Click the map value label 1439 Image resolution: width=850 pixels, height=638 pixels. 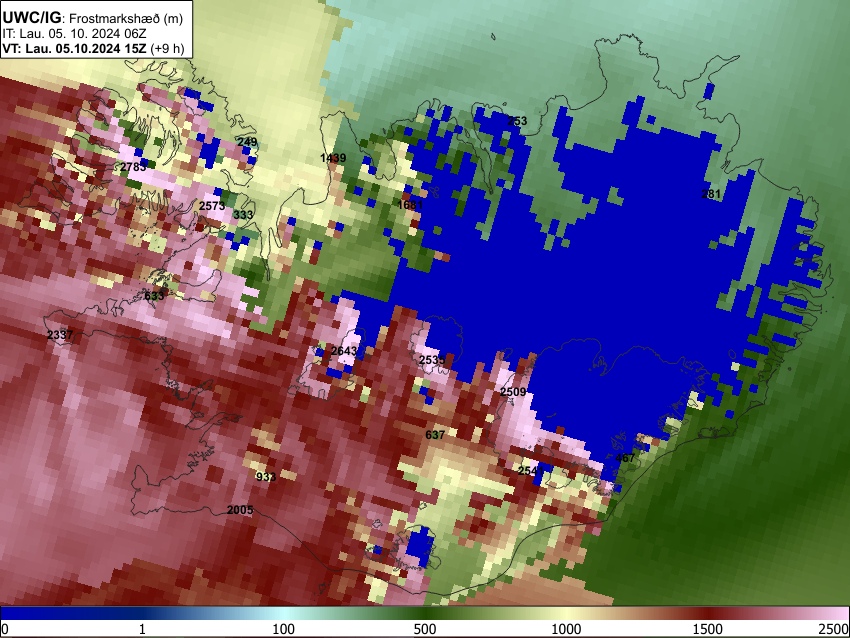[333, 158]
